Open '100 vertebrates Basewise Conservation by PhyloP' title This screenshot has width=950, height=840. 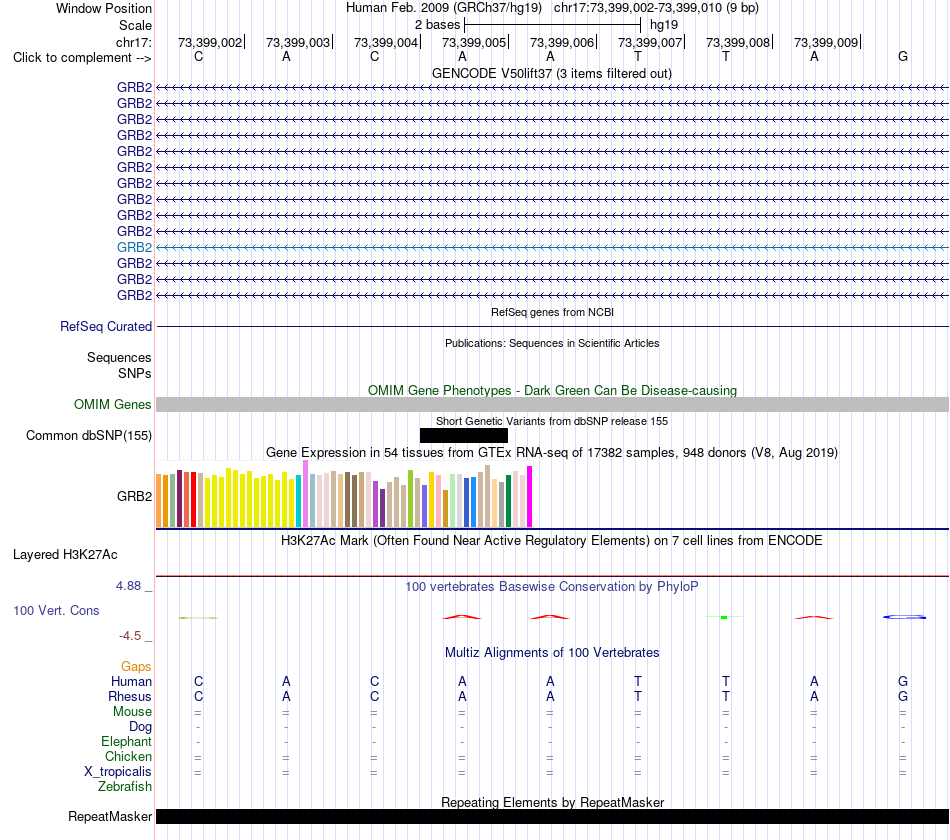coord(552,587)
